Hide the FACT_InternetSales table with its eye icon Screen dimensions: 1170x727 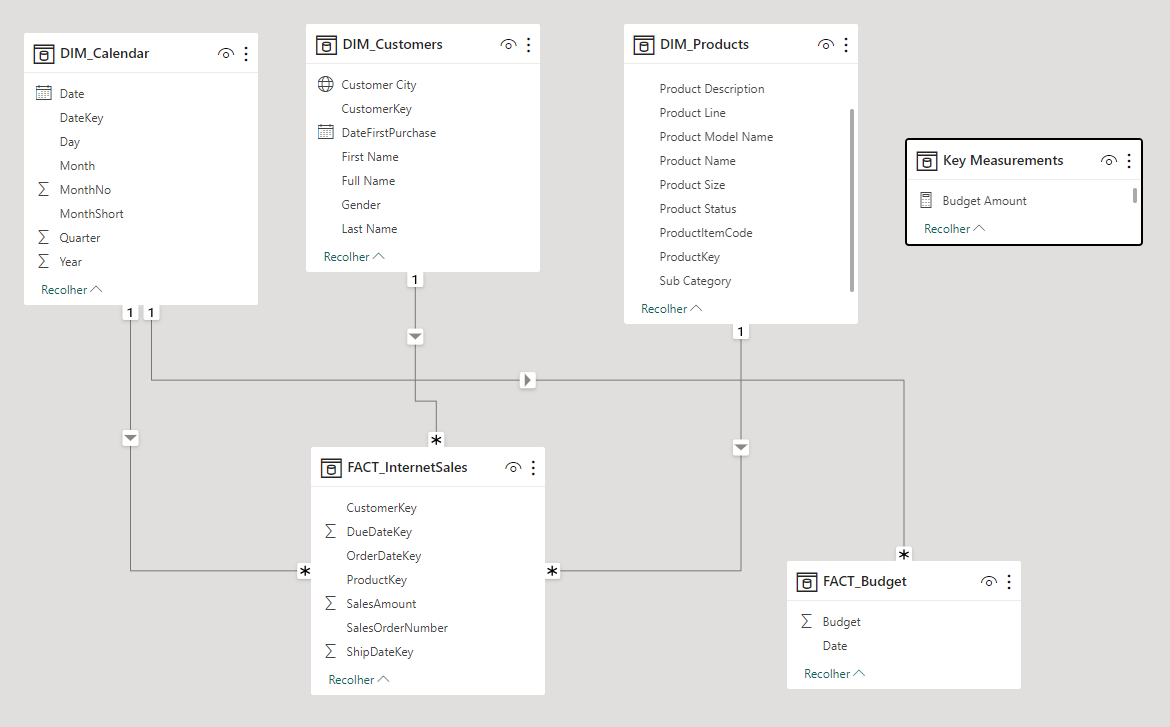click(513, 467)
